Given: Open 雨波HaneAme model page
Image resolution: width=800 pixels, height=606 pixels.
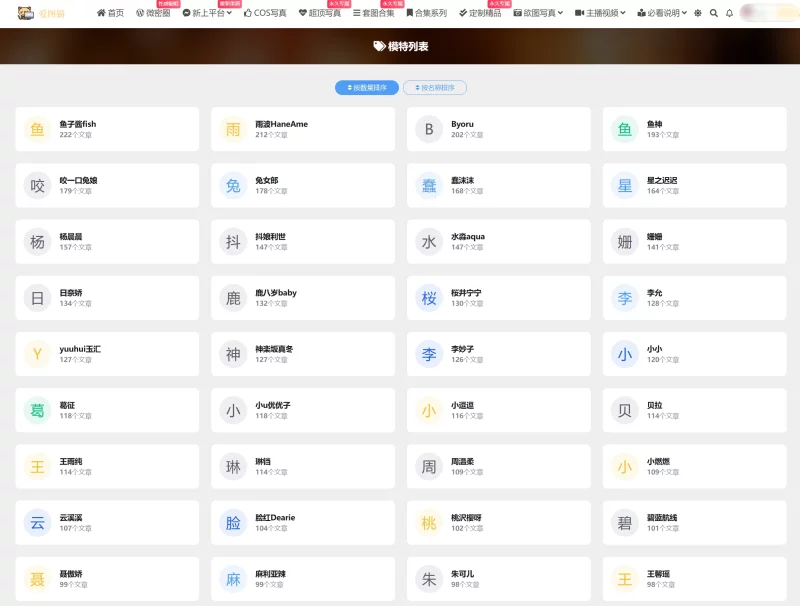Looking at the screenshot, I should (281, 124).
